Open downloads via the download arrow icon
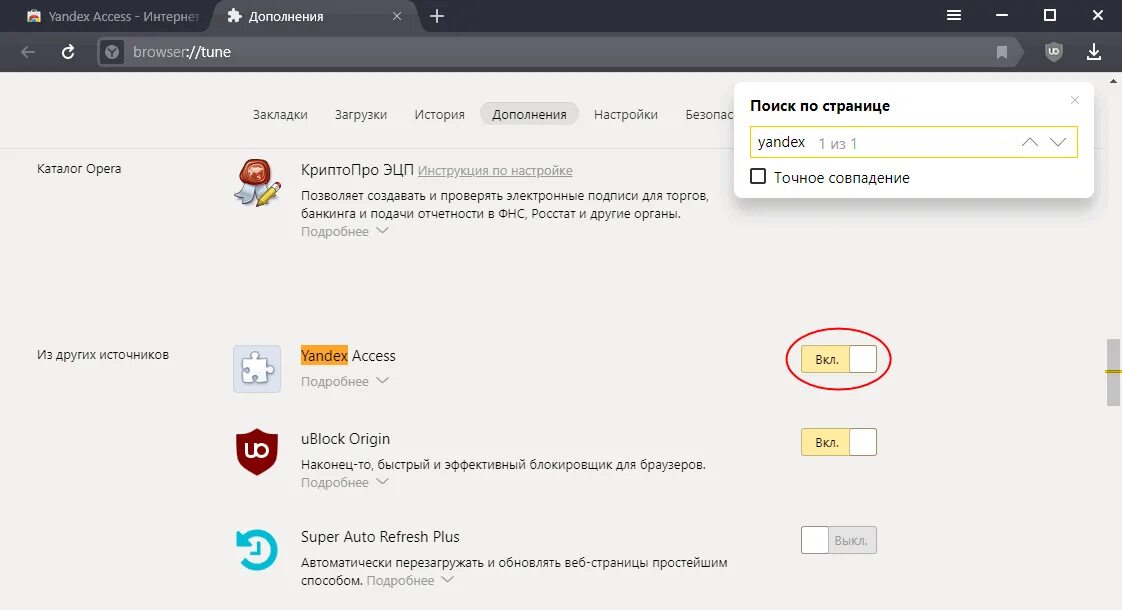Image resolution: width=1122 pixels, height=610 pixels. [x=1093, y=52]
